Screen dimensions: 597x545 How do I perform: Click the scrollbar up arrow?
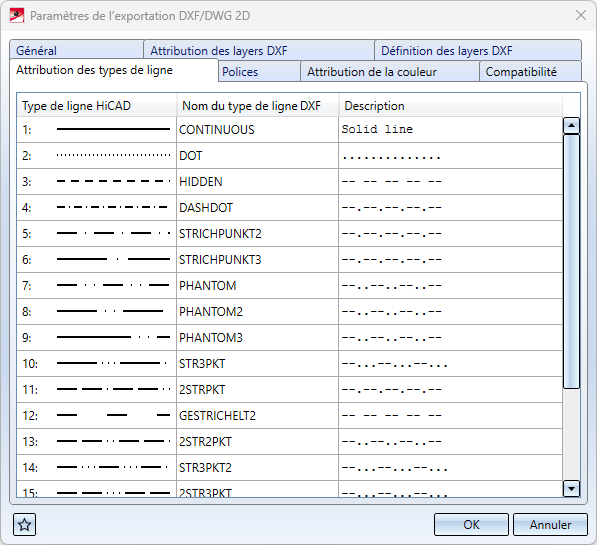point(571,125)
